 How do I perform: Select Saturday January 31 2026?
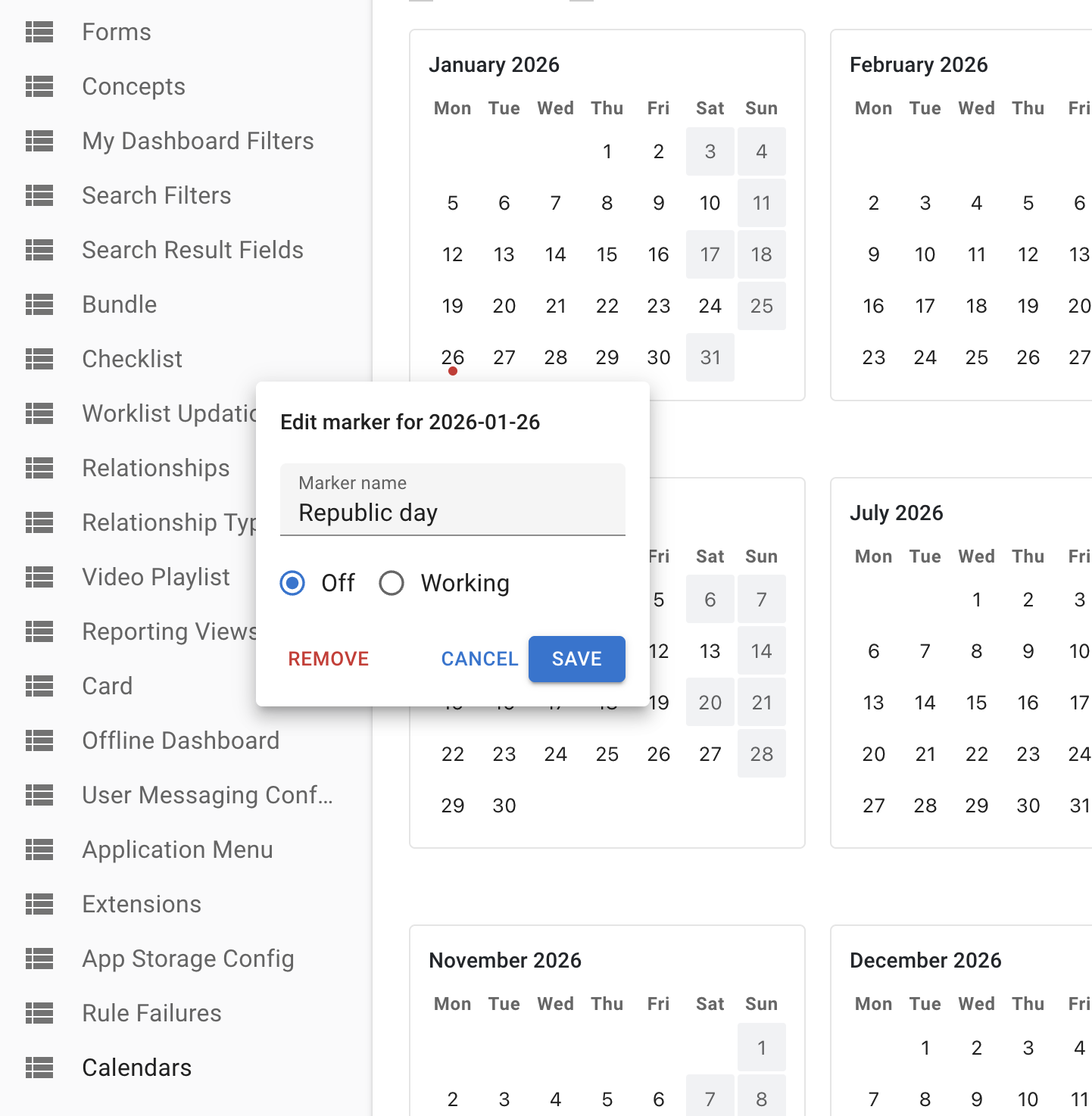(710, 357)
